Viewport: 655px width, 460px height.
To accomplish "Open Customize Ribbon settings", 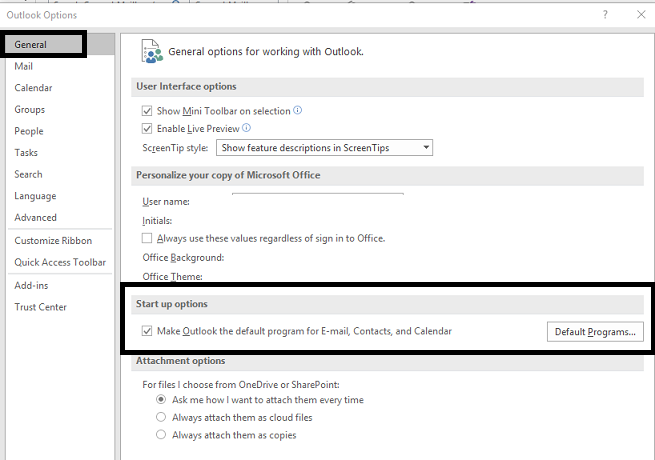I will 53,241.
